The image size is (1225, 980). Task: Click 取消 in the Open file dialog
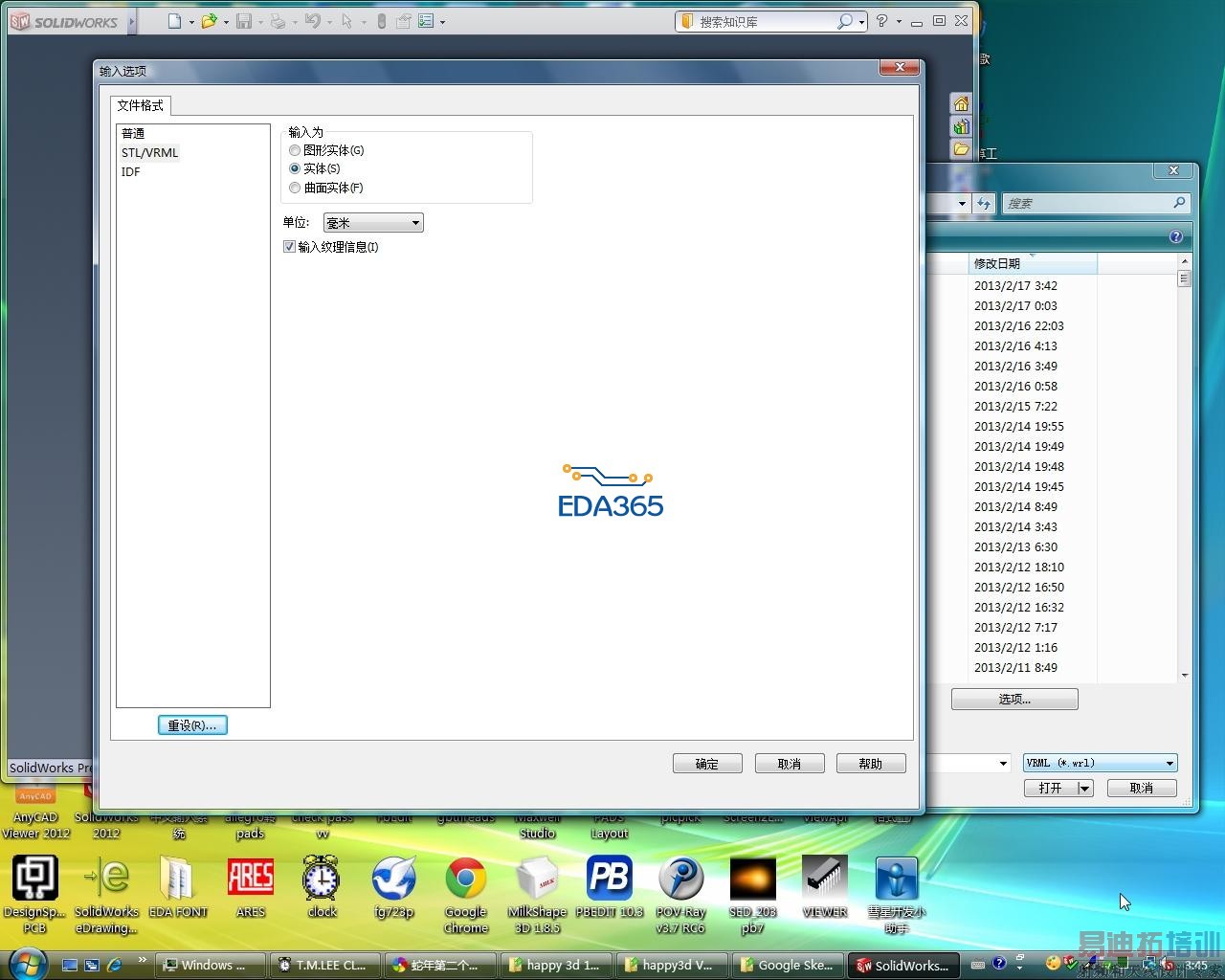(1142, 789)
